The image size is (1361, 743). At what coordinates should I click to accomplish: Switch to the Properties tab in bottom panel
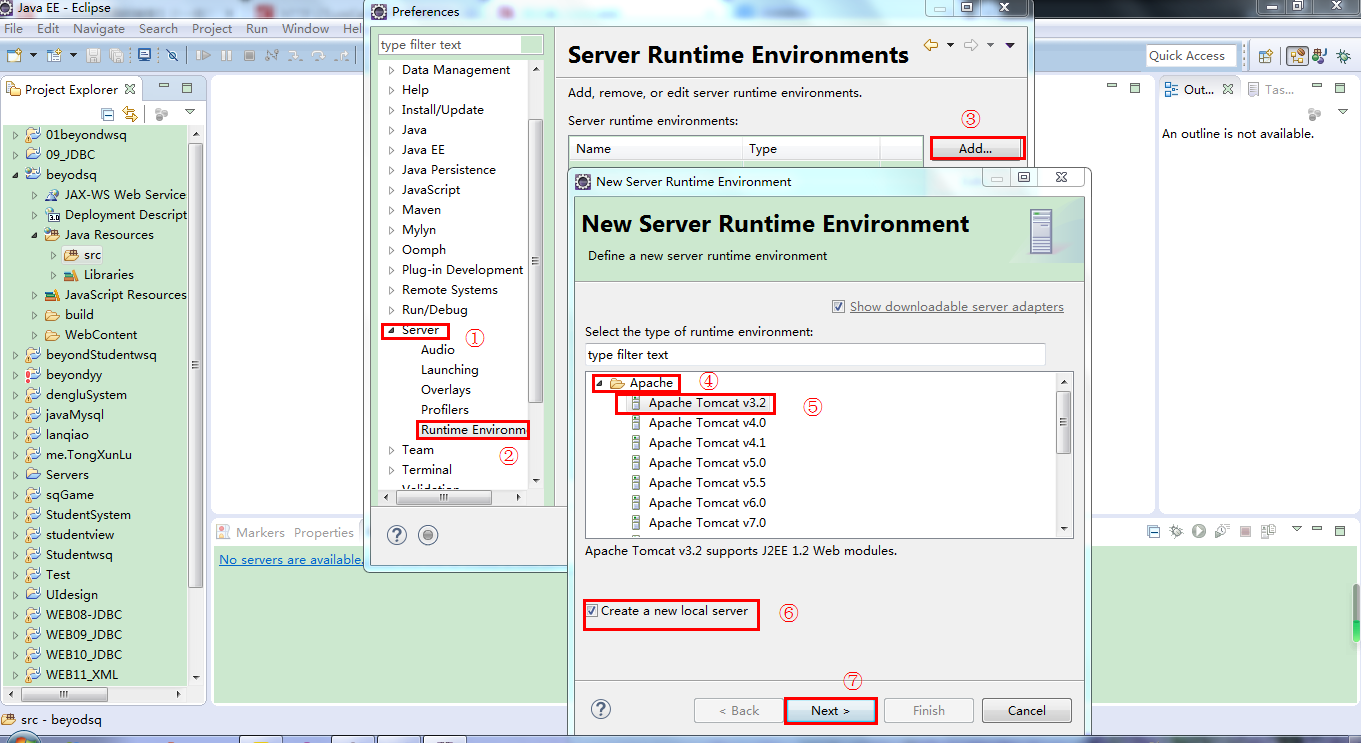coord(324,533)
